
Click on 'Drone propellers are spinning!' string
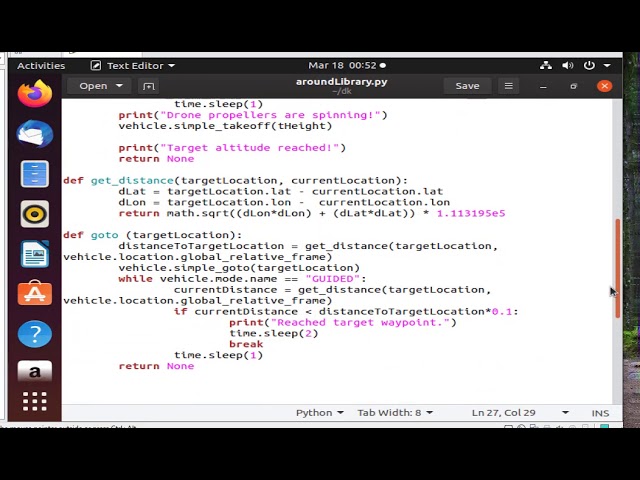[270, 115]
